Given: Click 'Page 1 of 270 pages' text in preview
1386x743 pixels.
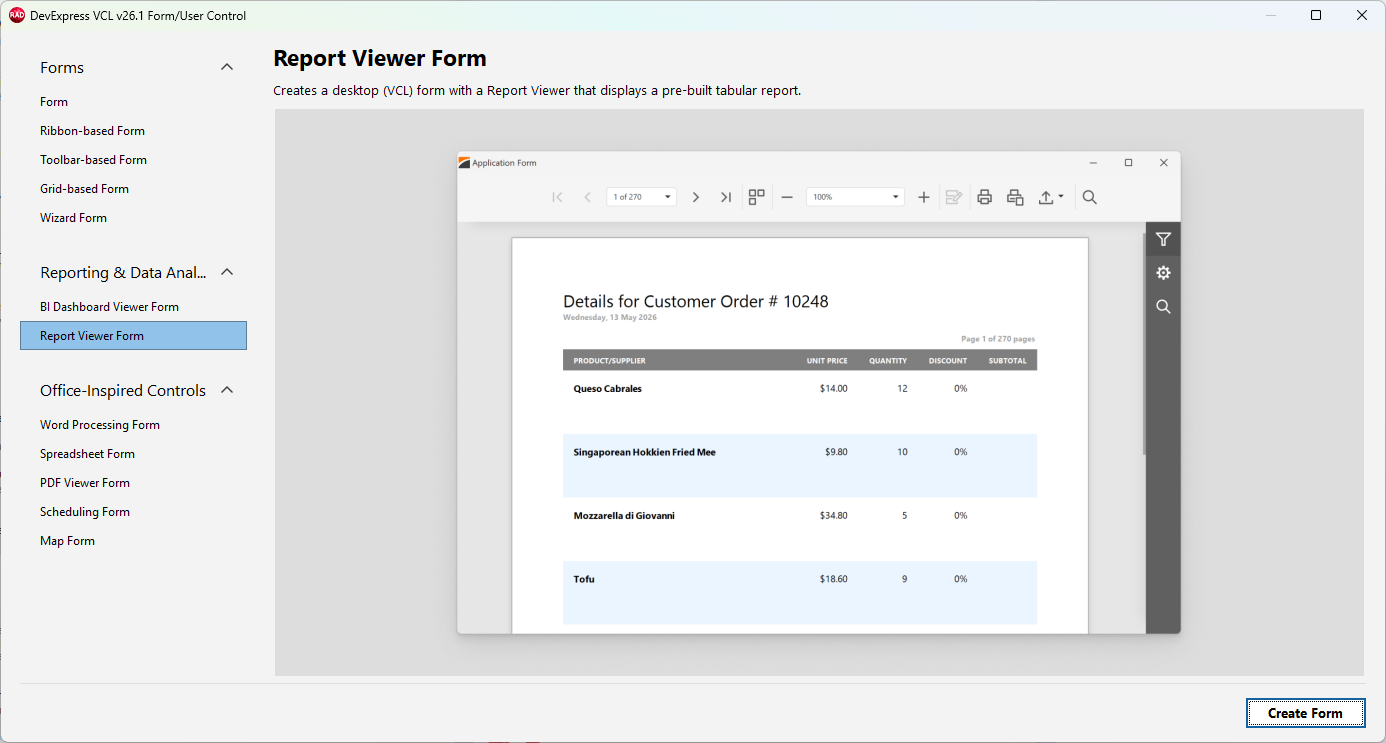Looking at the screenshot, I should (x=998, y=339).
